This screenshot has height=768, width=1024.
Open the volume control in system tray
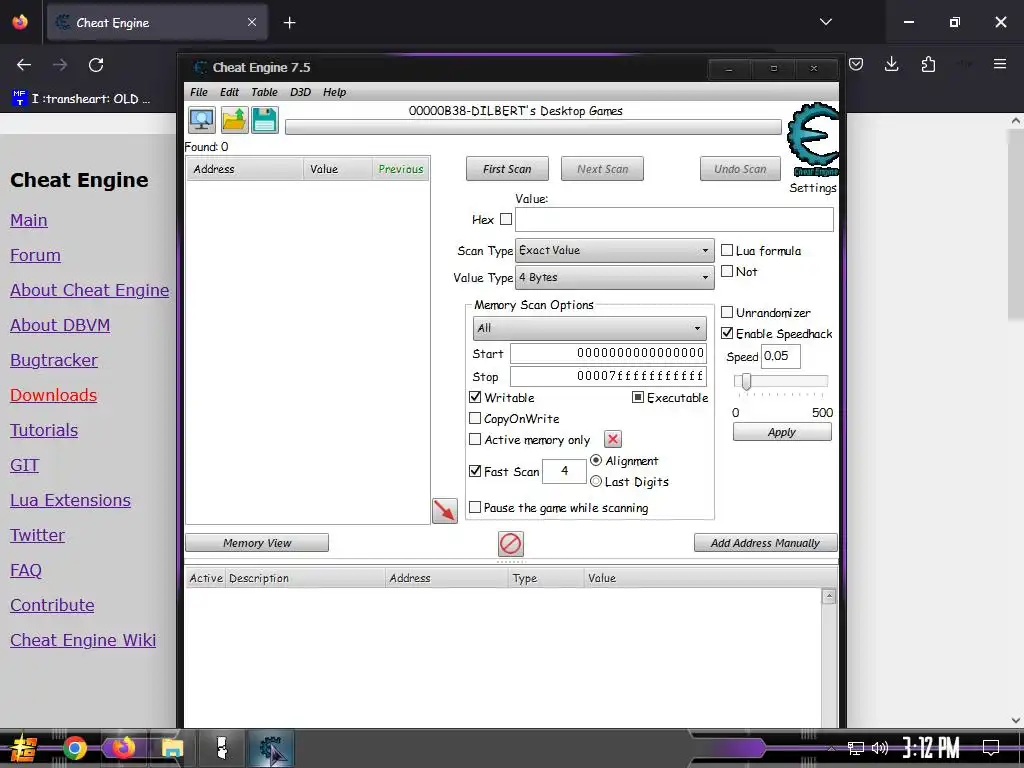click(x=880, y=748)
